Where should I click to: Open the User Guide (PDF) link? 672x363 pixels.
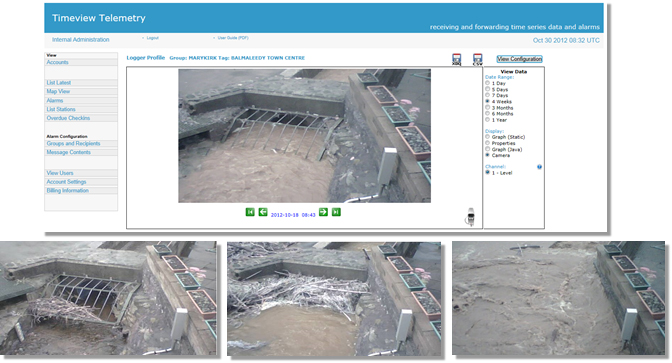click(x=233, y=38)
